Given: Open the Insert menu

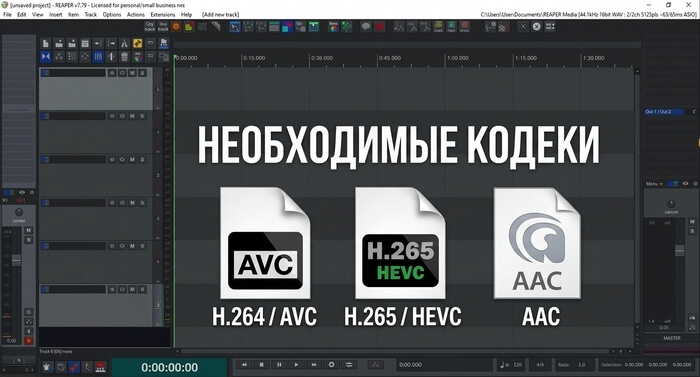Looking at the screenshot, I should pos(56,14).
